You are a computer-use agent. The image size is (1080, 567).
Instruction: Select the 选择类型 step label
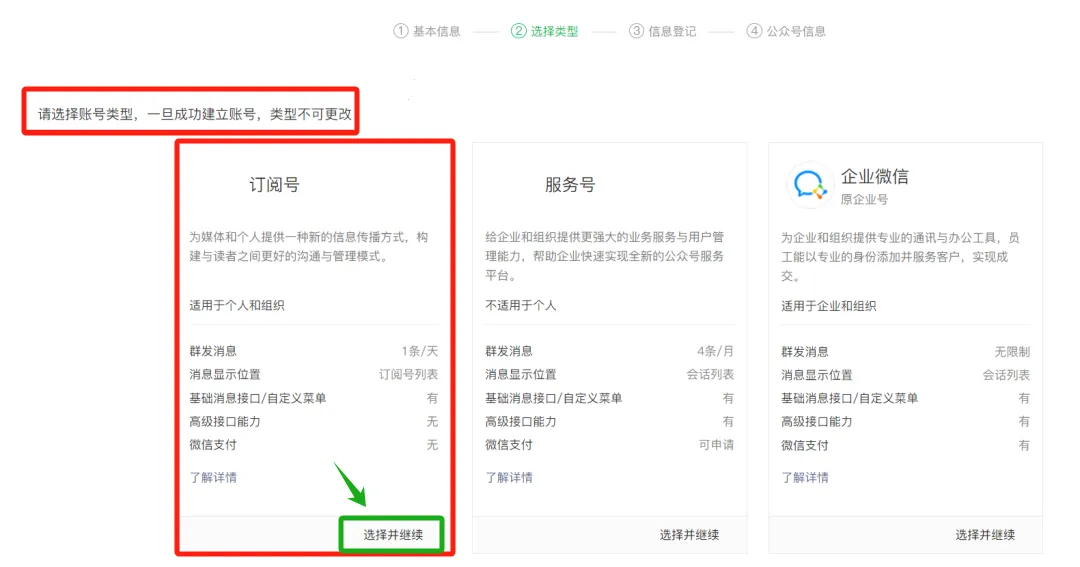click(554, 31)
